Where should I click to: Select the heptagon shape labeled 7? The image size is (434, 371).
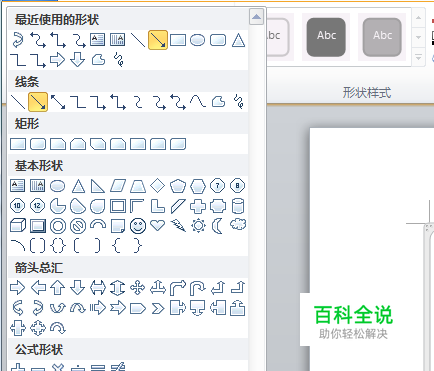click(x=218, y=186)
